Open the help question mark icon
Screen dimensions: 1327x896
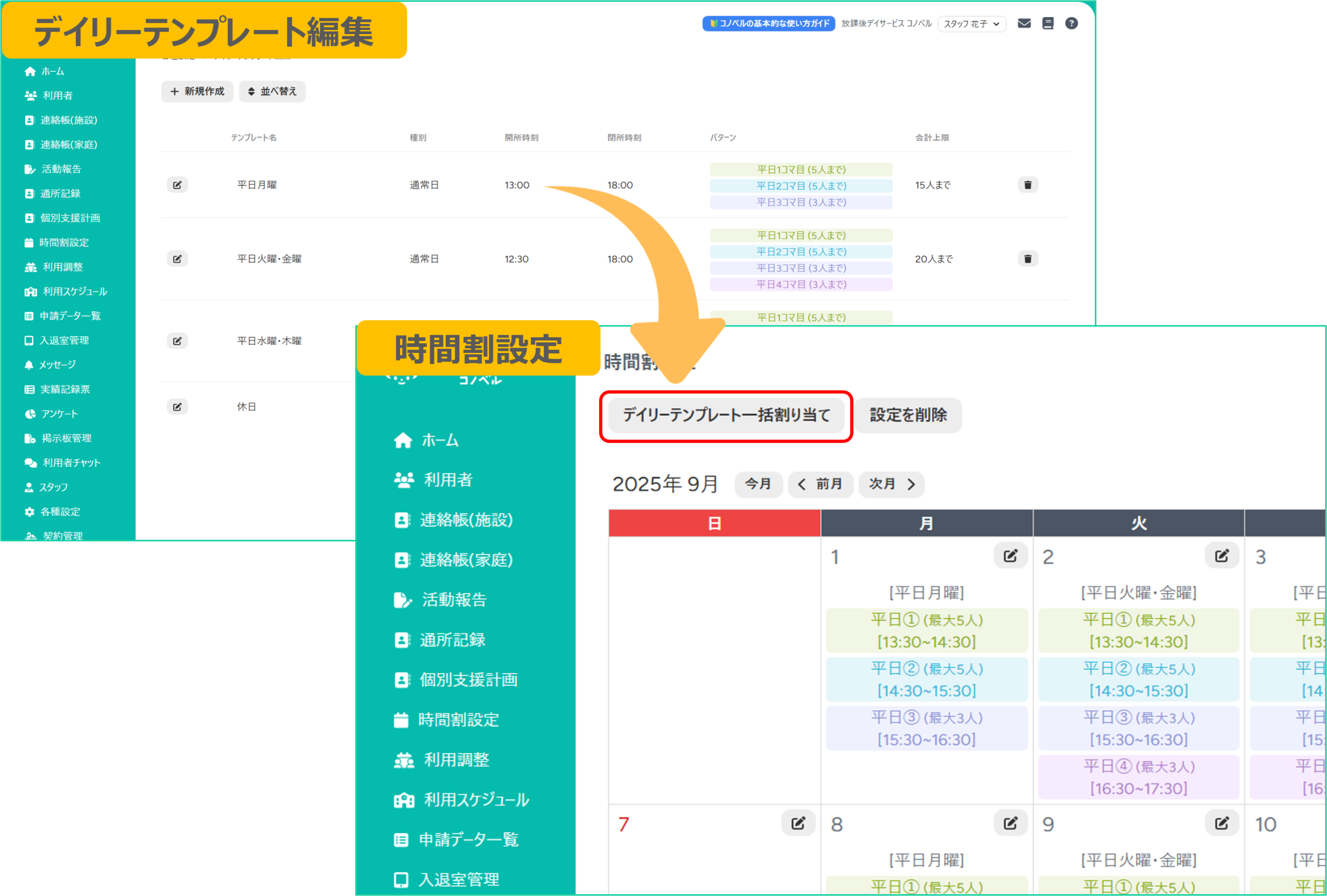click(x=1071, y=23)
